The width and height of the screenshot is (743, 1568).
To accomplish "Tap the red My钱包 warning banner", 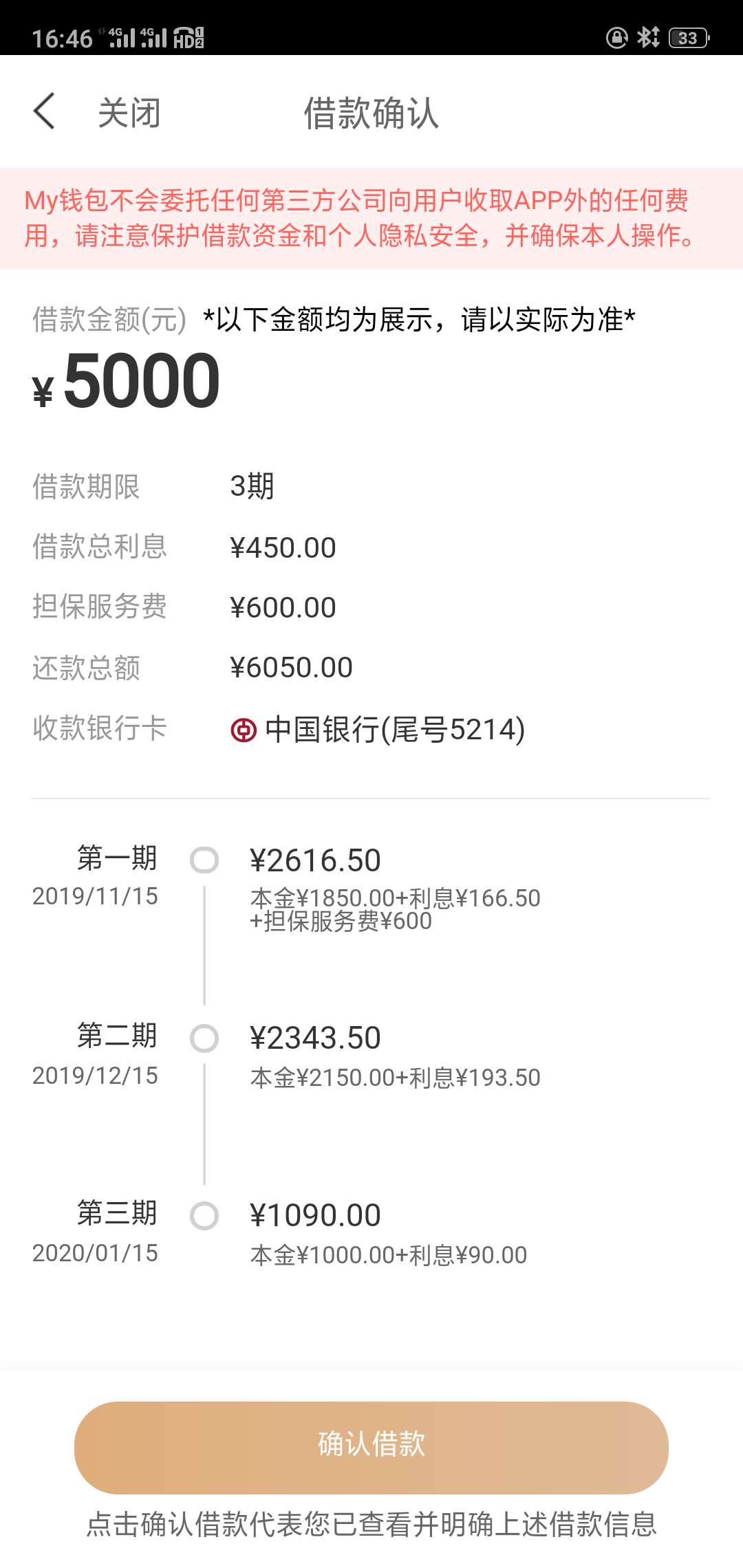I will (371, 218).
